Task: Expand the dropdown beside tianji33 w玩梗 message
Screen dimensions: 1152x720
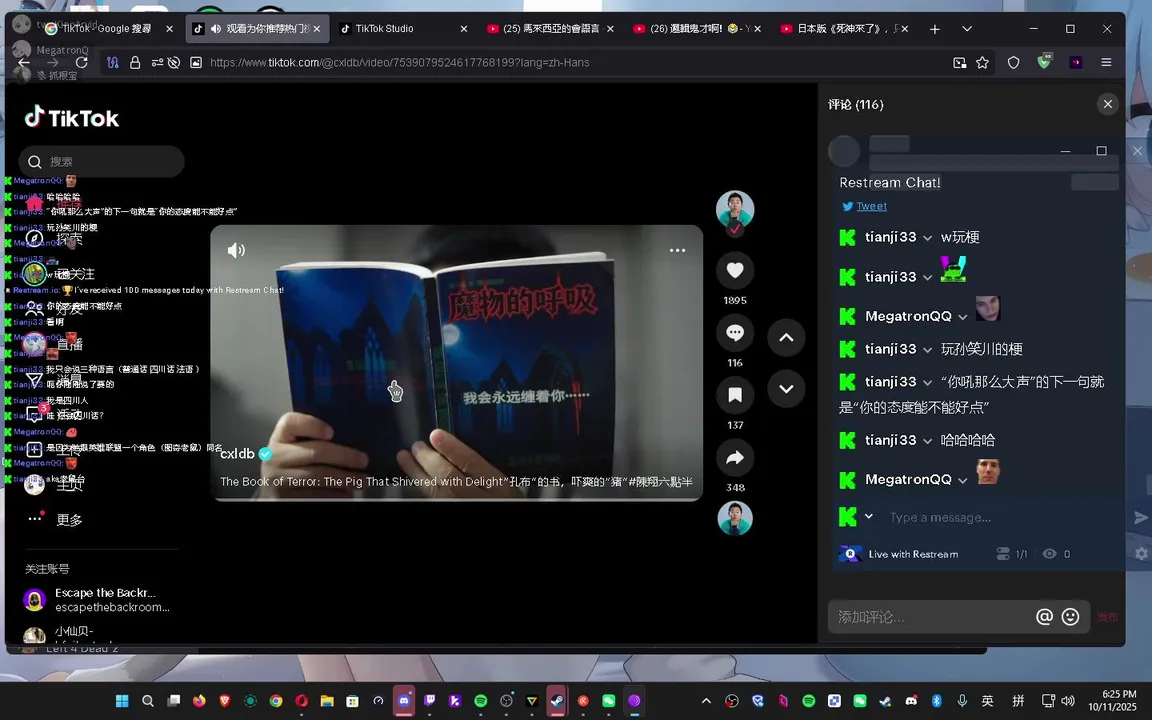Action: (x=927, y=238)
